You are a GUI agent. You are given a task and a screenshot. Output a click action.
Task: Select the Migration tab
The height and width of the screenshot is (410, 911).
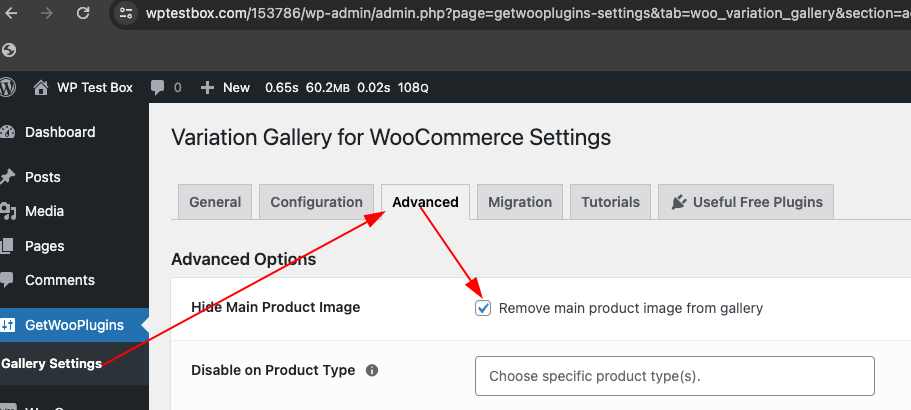tap(520, 202)
